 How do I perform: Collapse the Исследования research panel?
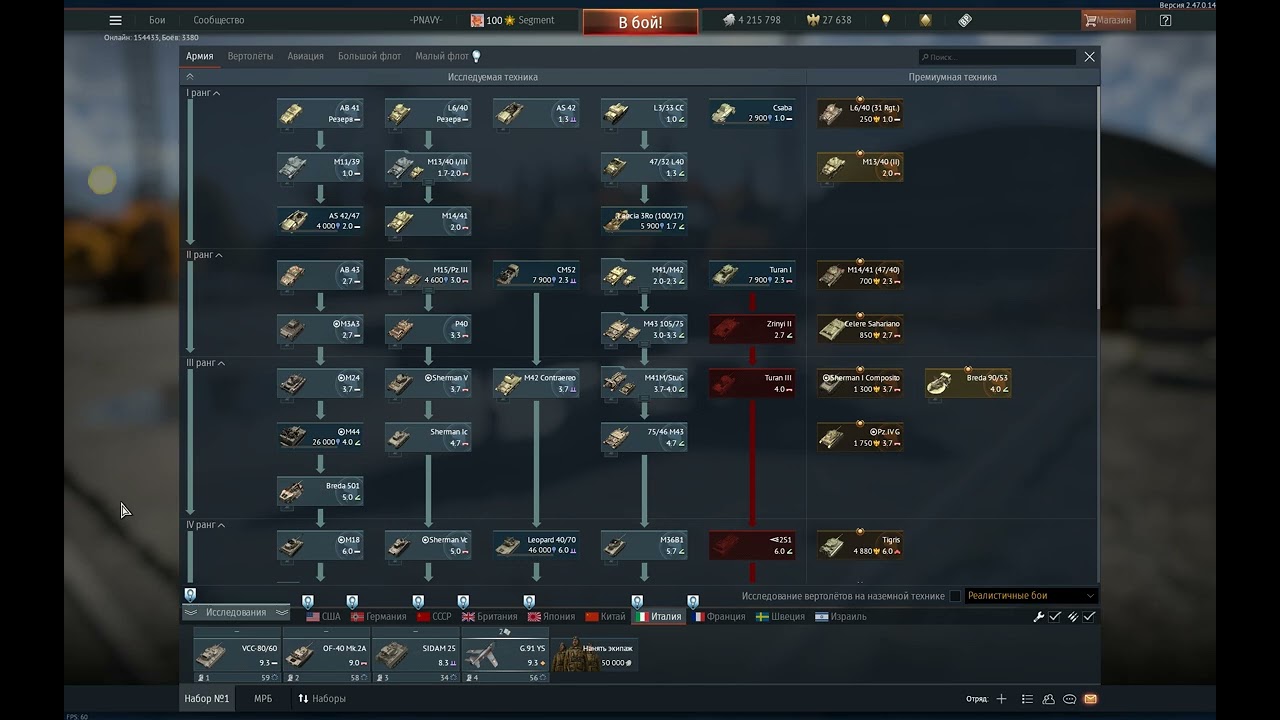click(x=236, y=613)
